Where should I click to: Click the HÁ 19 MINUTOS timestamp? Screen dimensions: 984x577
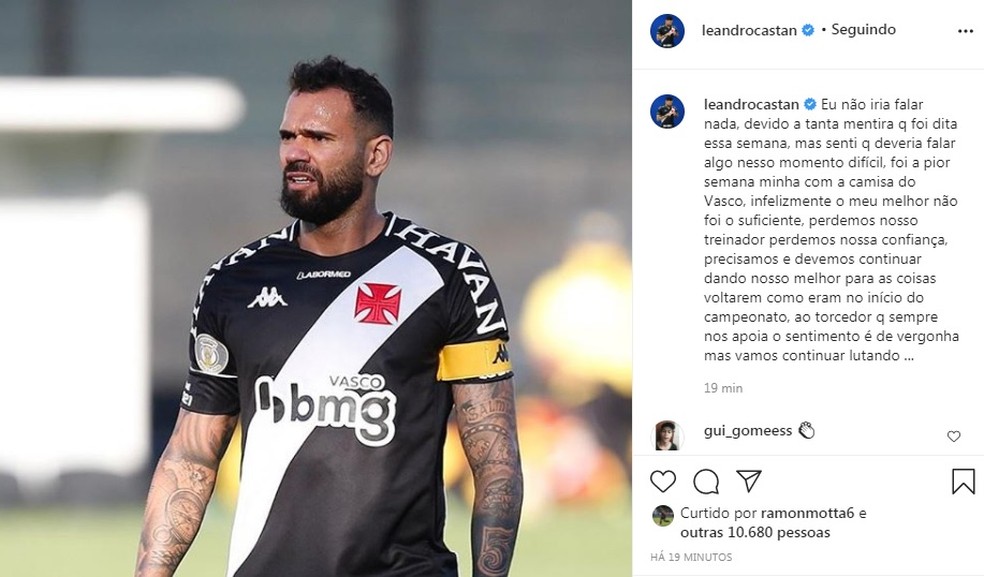tap(691, 557)
